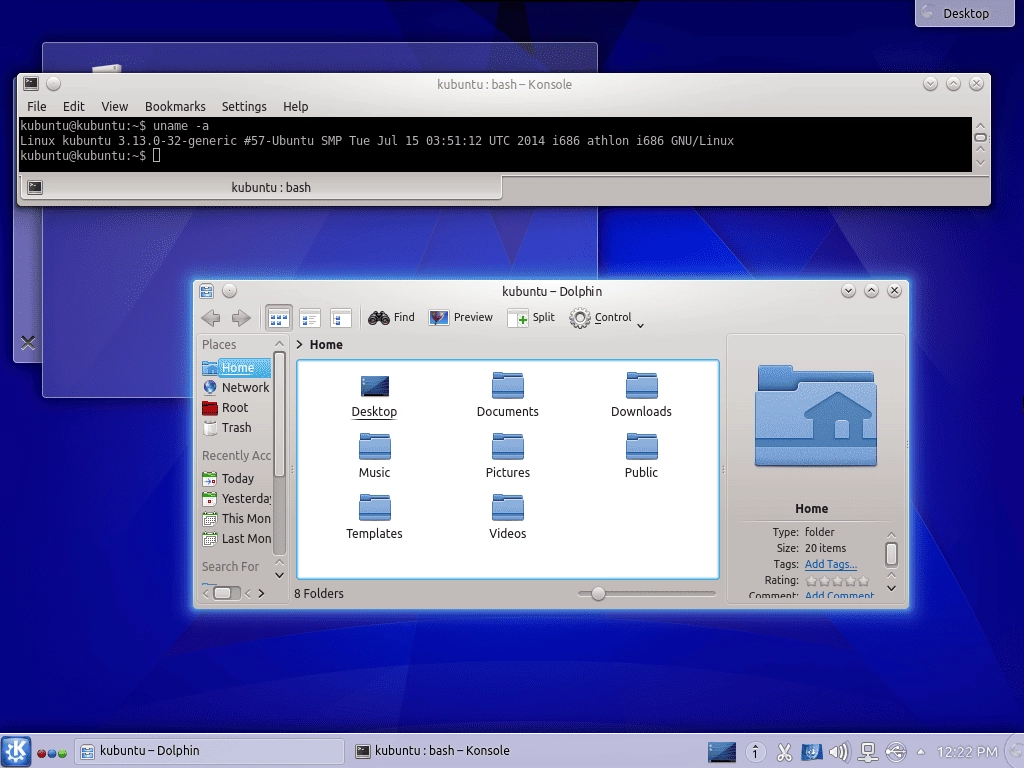Show hidden system tray icons arrow
1024x768 pixels.
[921, 752]
